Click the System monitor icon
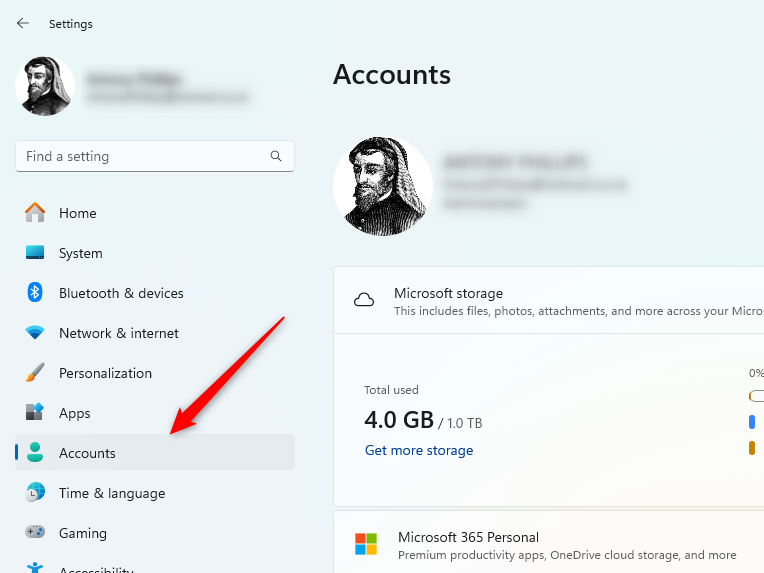The width and height of the screenshot is (764, 573). coord(35,252)
